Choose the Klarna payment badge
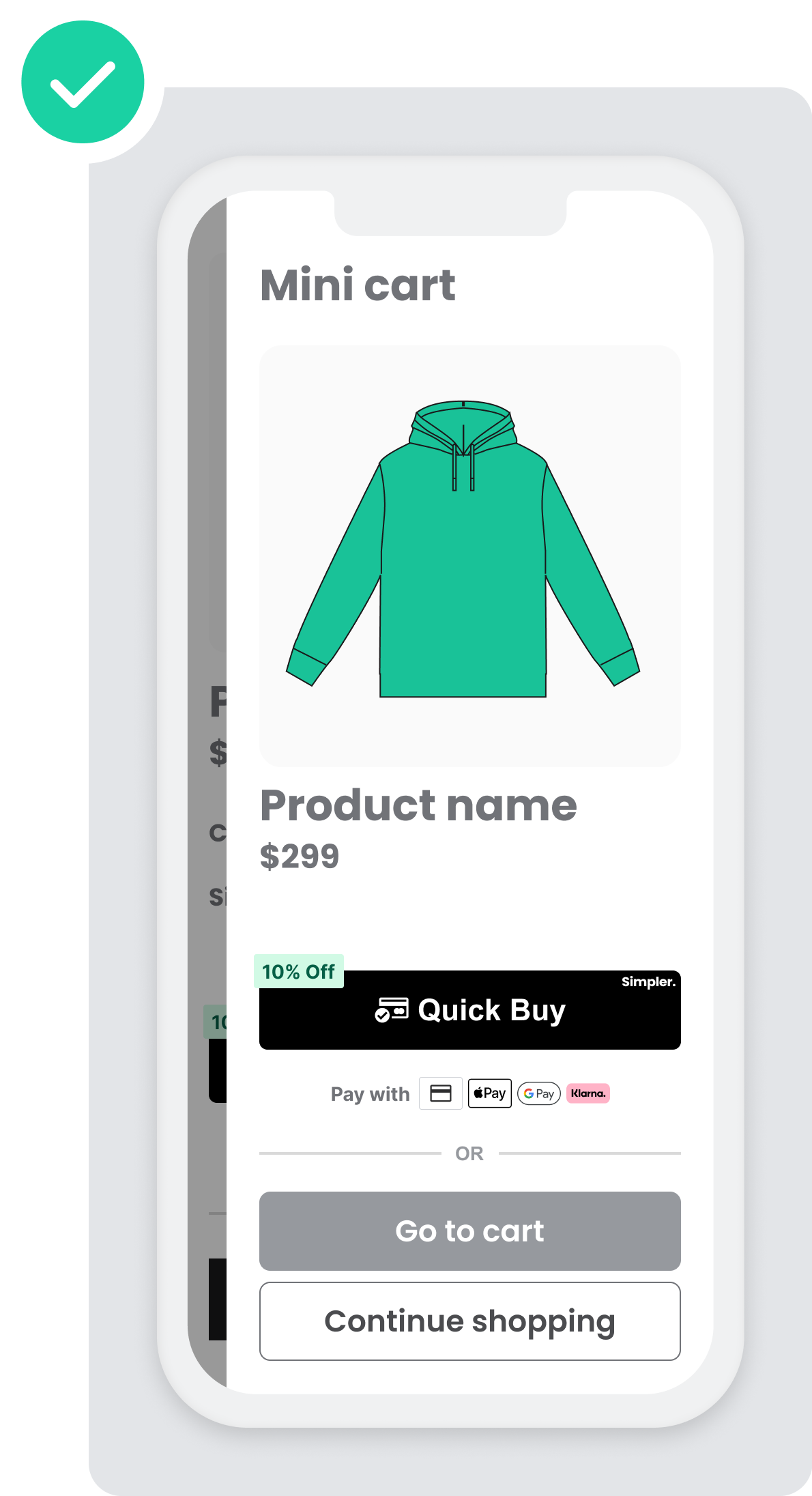The height and width of the screenshot is (1496, 812). pyautogui.click(x=588, y=1093)
